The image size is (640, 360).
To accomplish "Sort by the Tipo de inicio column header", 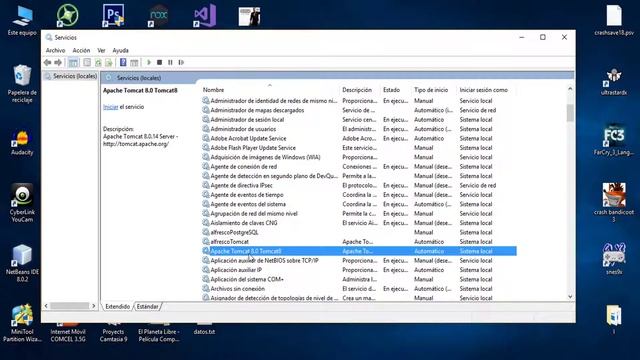I will (x=431, y=90).
